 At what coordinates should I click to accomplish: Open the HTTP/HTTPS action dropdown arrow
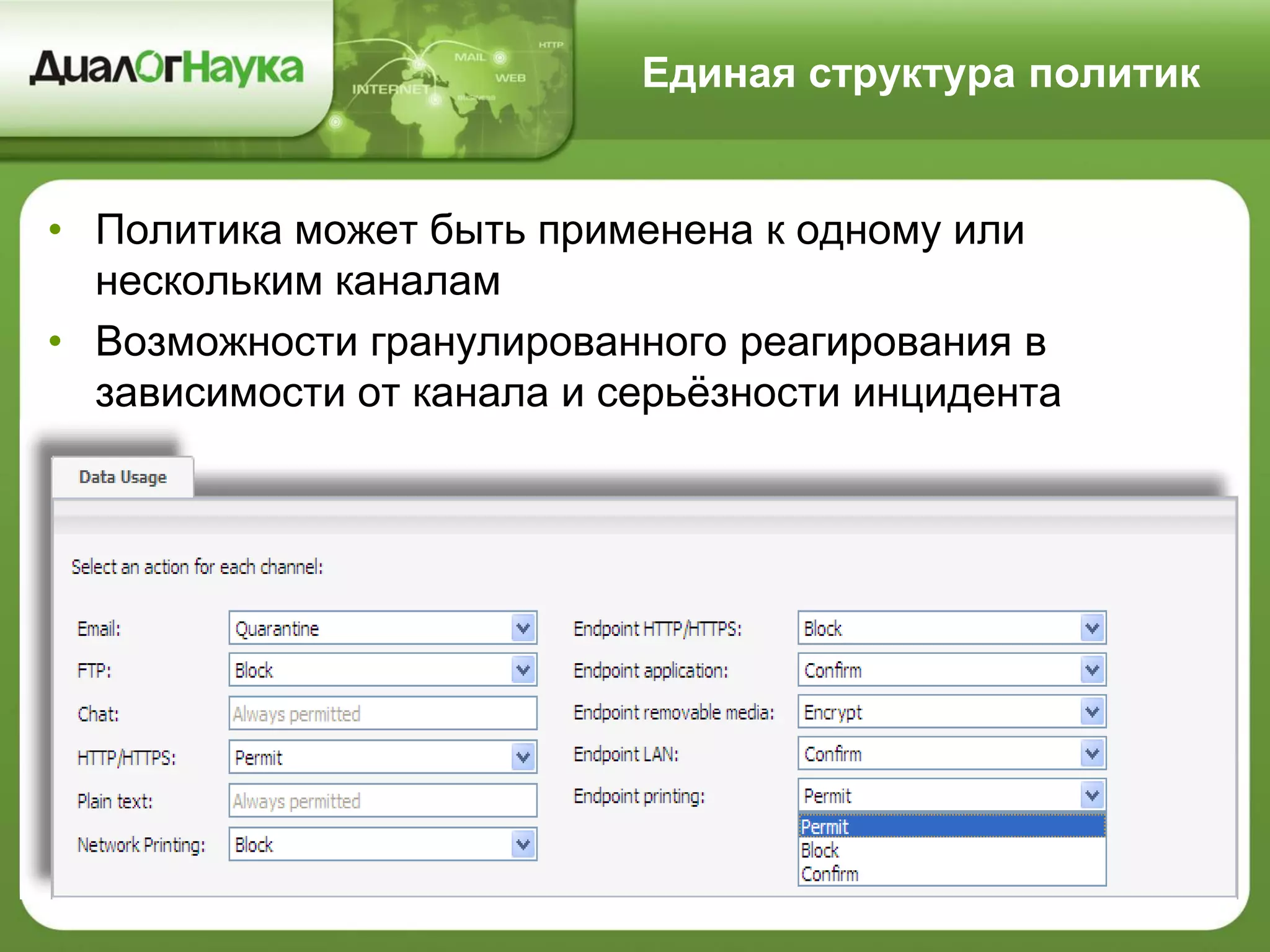point(523,757)
